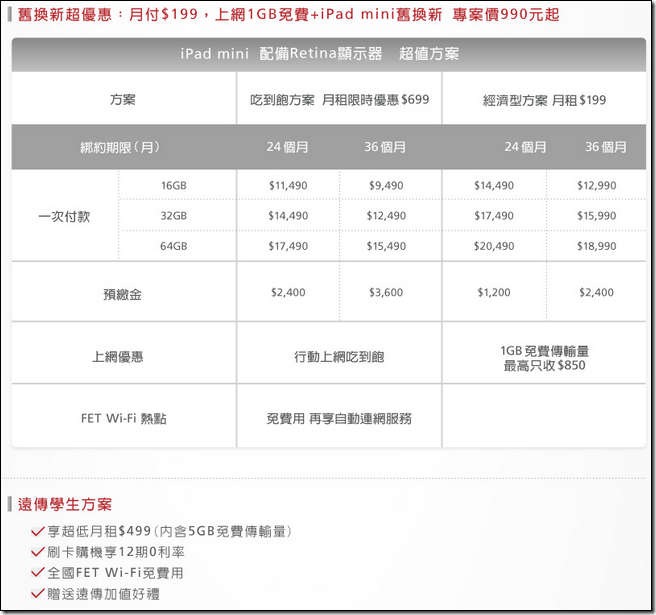Click the checkmark beside 贈送遠傳加值好禮

point(38,593)
